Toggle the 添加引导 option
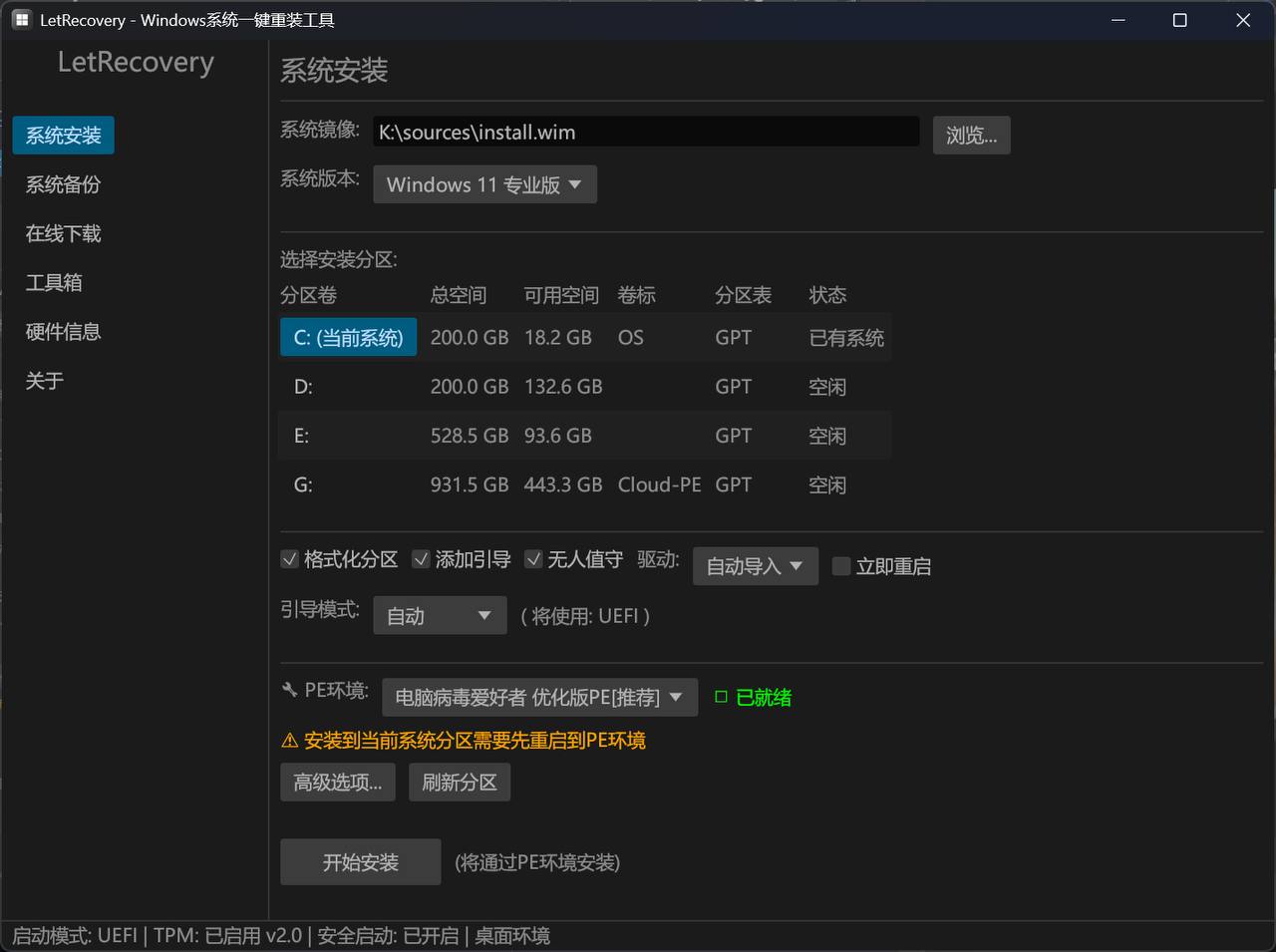 421,559
